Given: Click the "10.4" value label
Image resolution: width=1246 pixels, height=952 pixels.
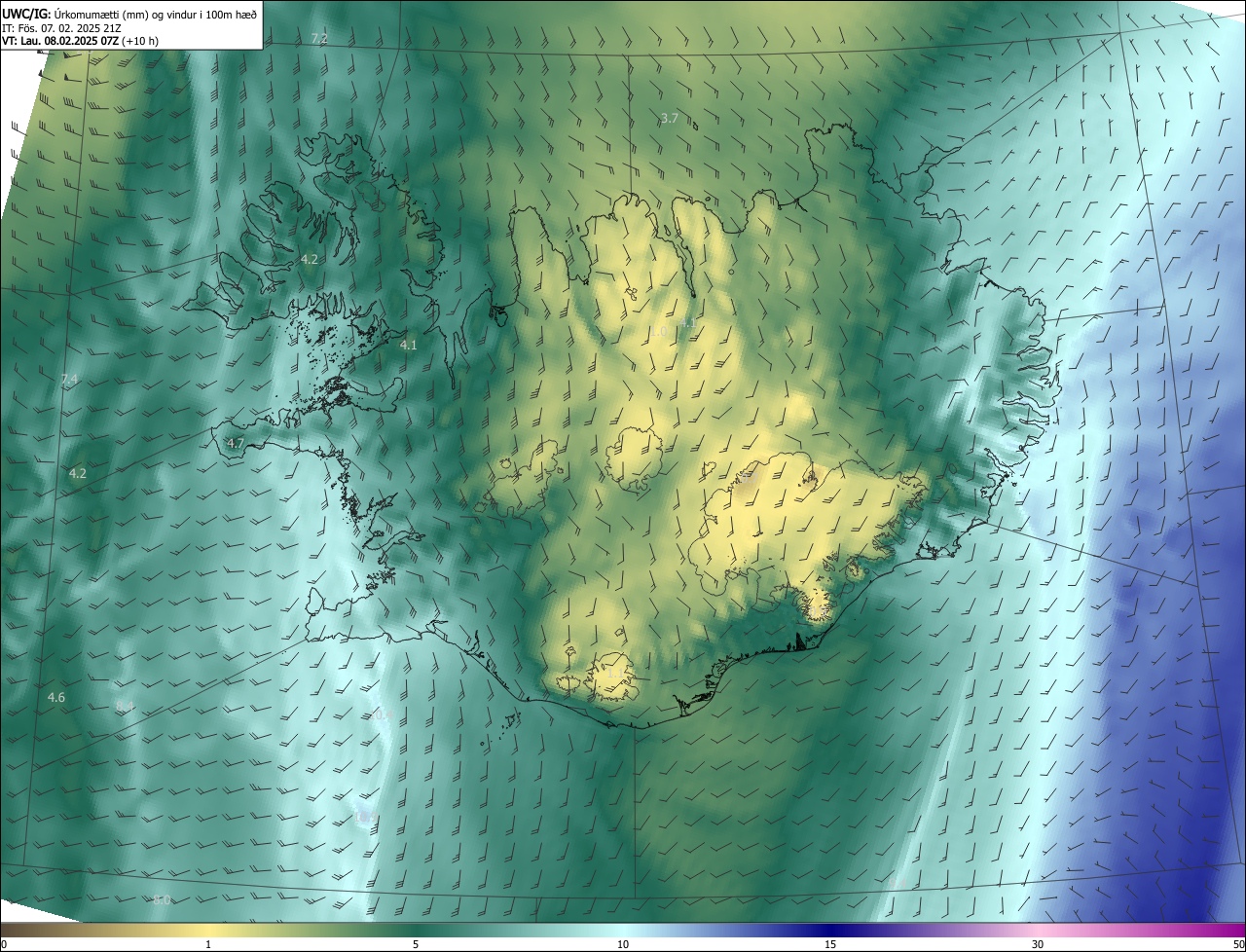Looking at the screenshot, I should point(383,715).
